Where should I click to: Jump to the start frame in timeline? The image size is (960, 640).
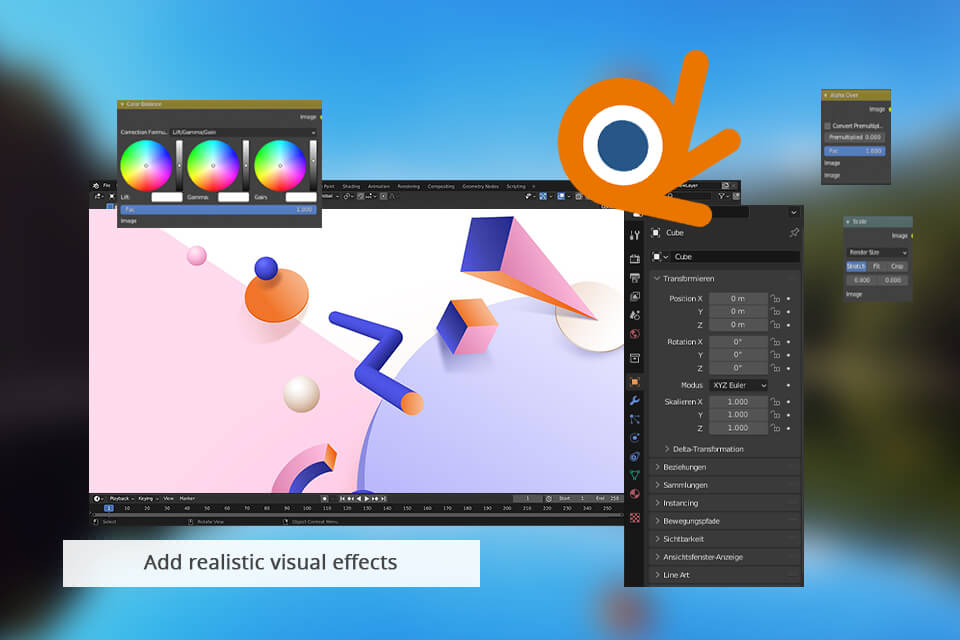pos(342,499)
